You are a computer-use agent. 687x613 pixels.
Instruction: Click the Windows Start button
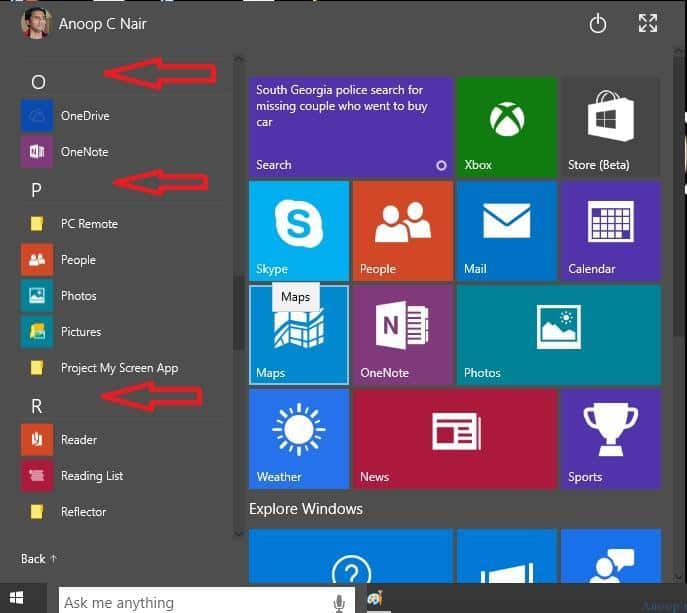click(17, 598)
